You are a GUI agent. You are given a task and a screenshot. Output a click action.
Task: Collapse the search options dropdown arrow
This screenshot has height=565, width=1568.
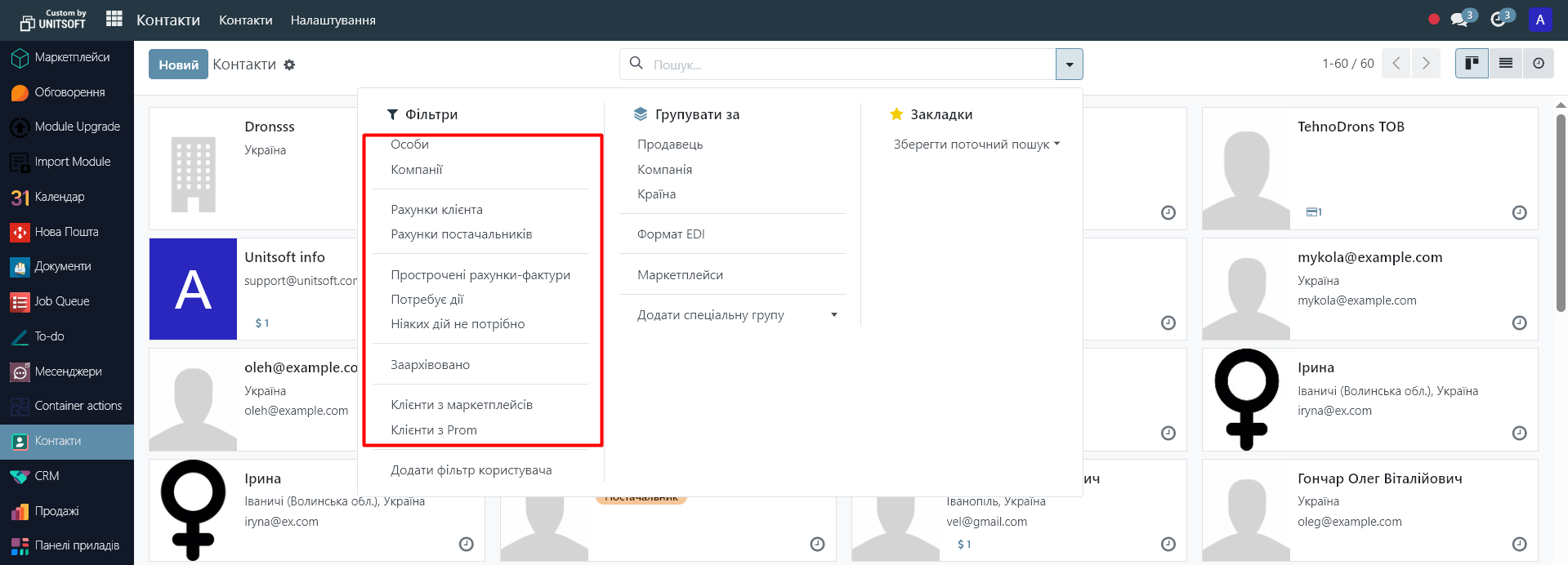(1069, 65)
